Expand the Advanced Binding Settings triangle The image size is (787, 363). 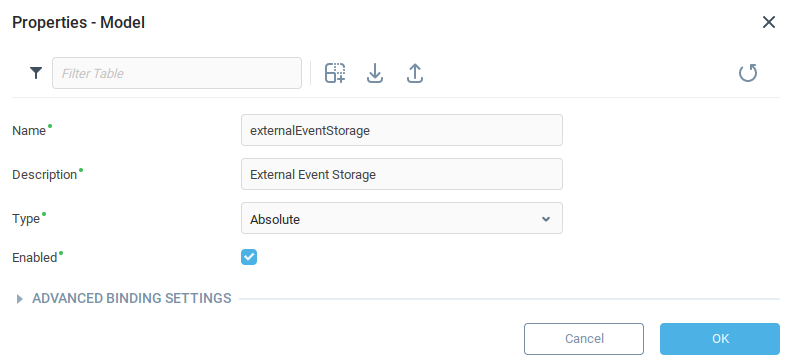(x=20, y=299)
